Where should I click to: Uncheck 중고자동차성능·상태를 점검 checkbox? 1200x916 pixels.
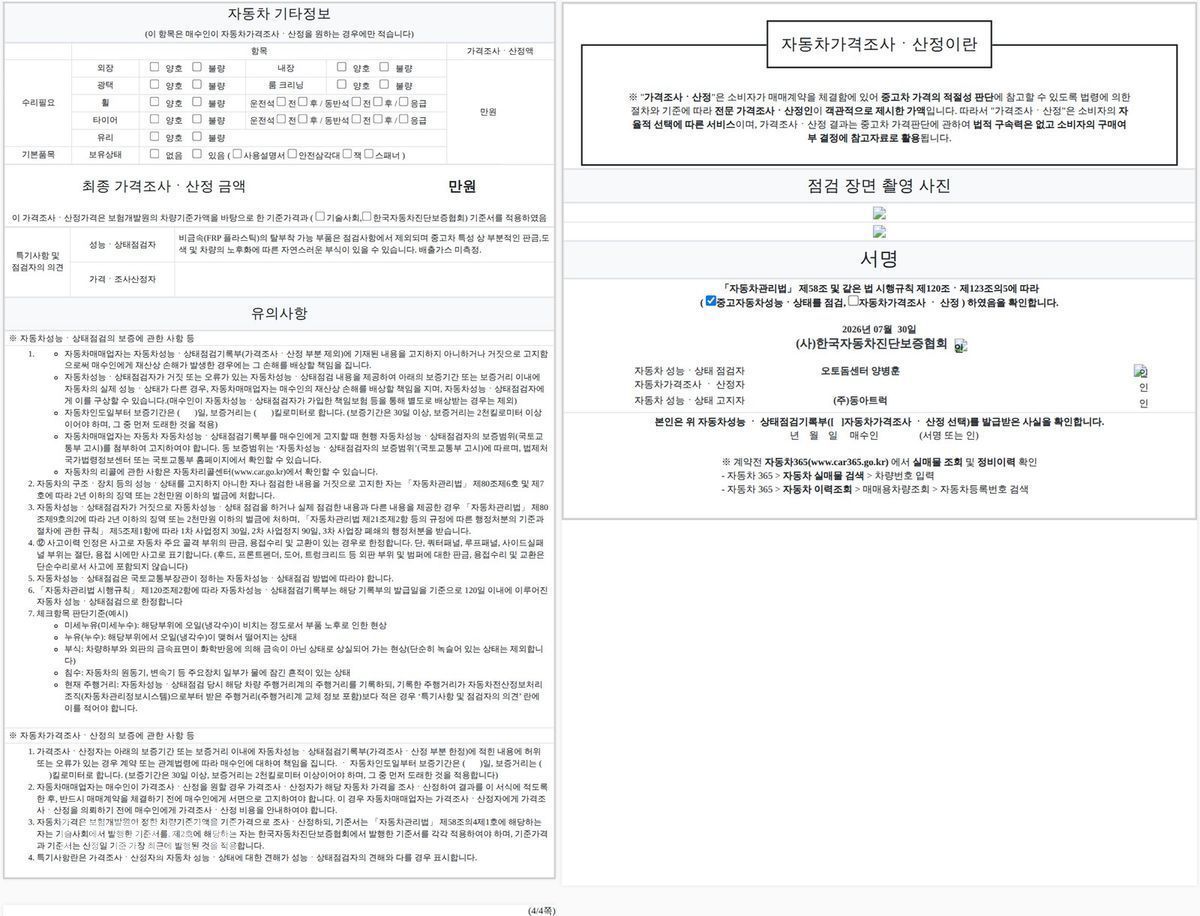coord(710,301)
